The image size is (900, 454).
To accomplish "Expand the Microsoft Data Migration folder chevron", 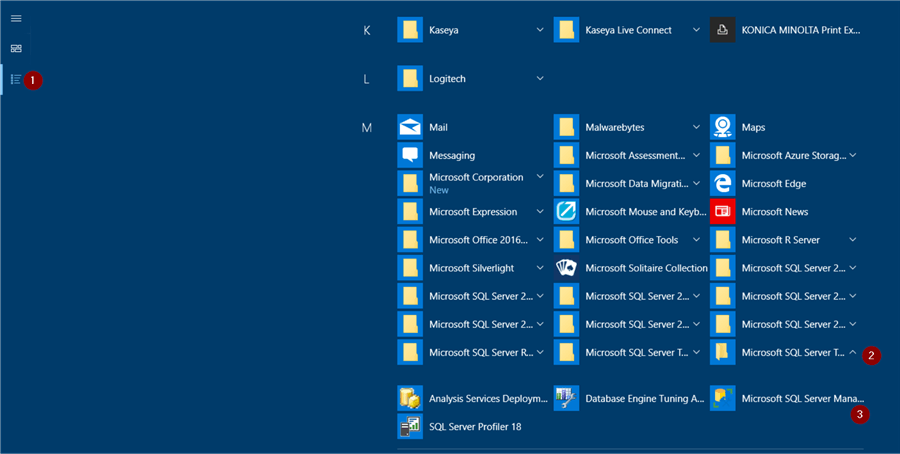I will [696, 183].
